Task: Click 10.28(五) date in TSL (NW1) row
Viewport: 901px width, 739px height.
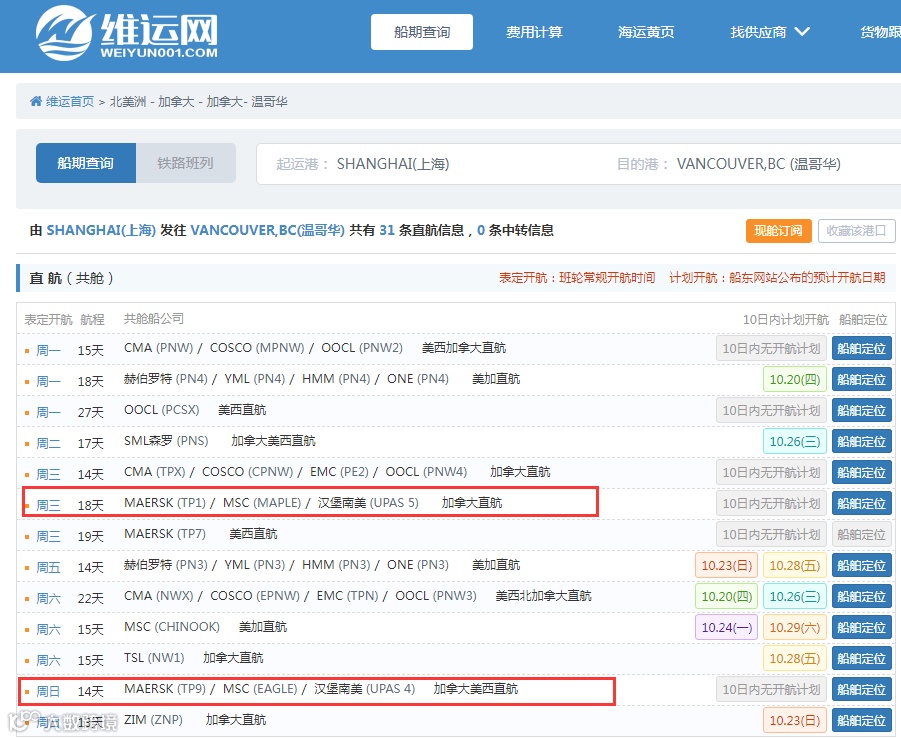Action: pyautogui.click(x=795, y=659)
